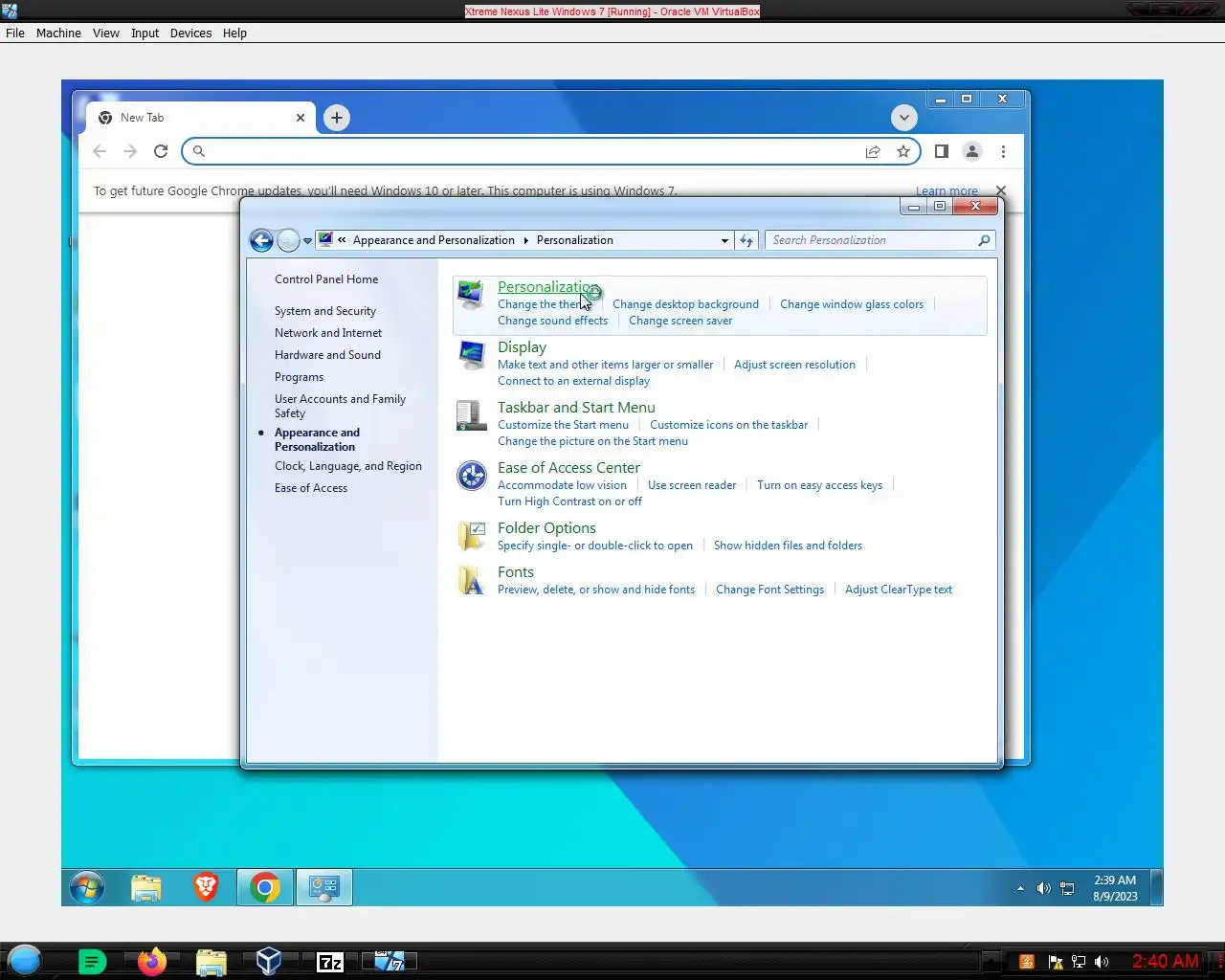This screenshot has height=980, width=1225.
Task: Expand the breadcrumb chevron before Appearance
Action: click(342, 240)
